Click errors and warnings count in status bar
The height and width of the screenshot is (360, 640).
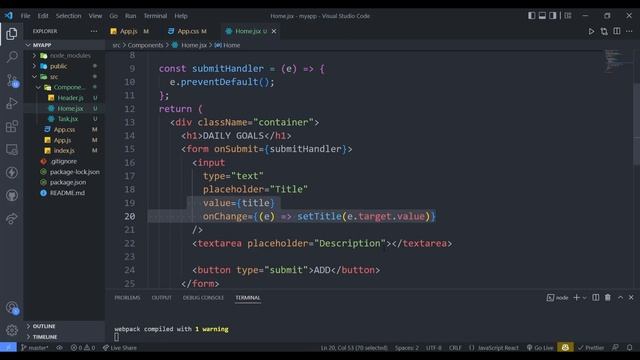(x=83, y=348)
